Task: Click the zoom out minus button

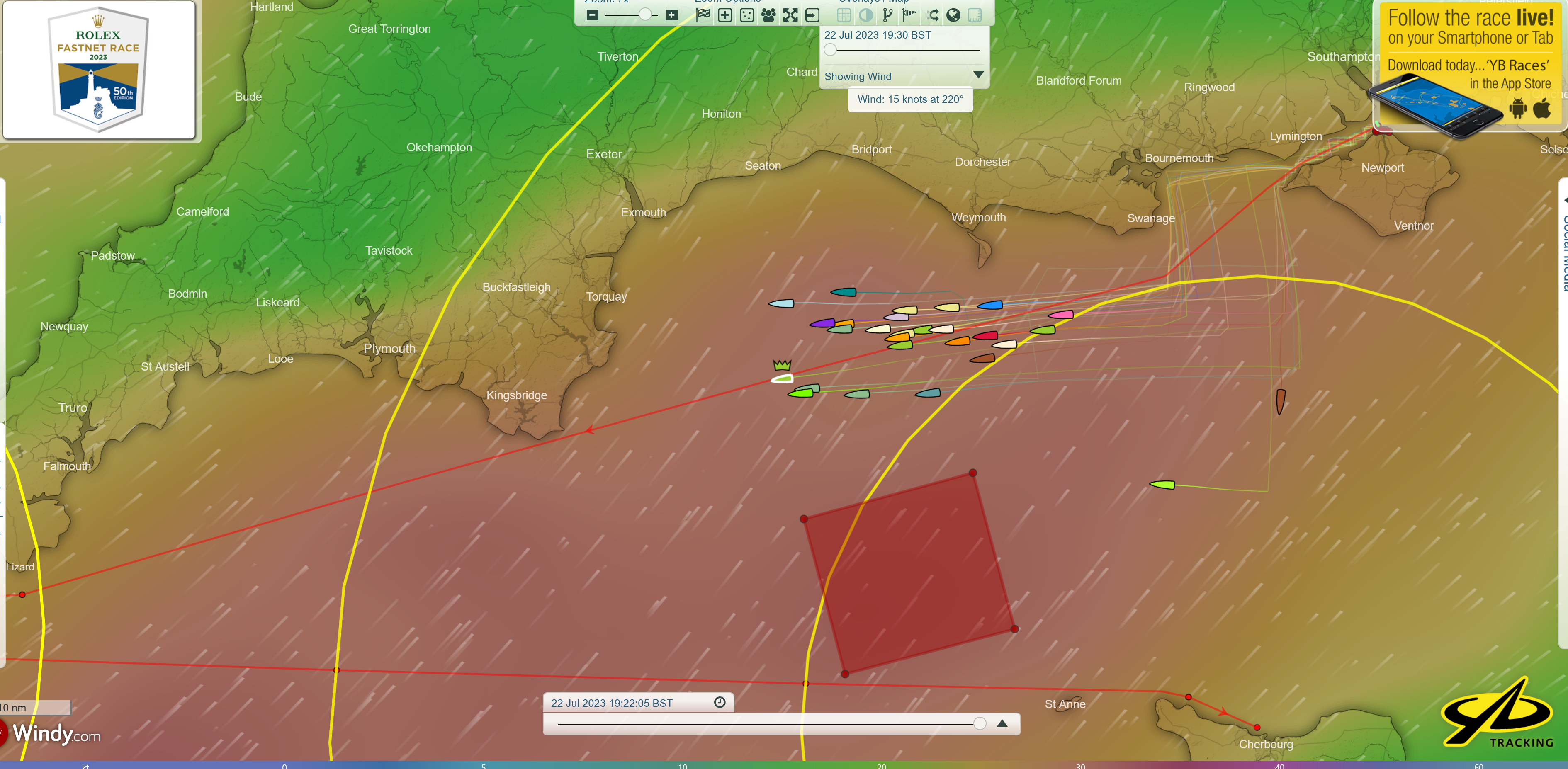Action: click(592, 15)
